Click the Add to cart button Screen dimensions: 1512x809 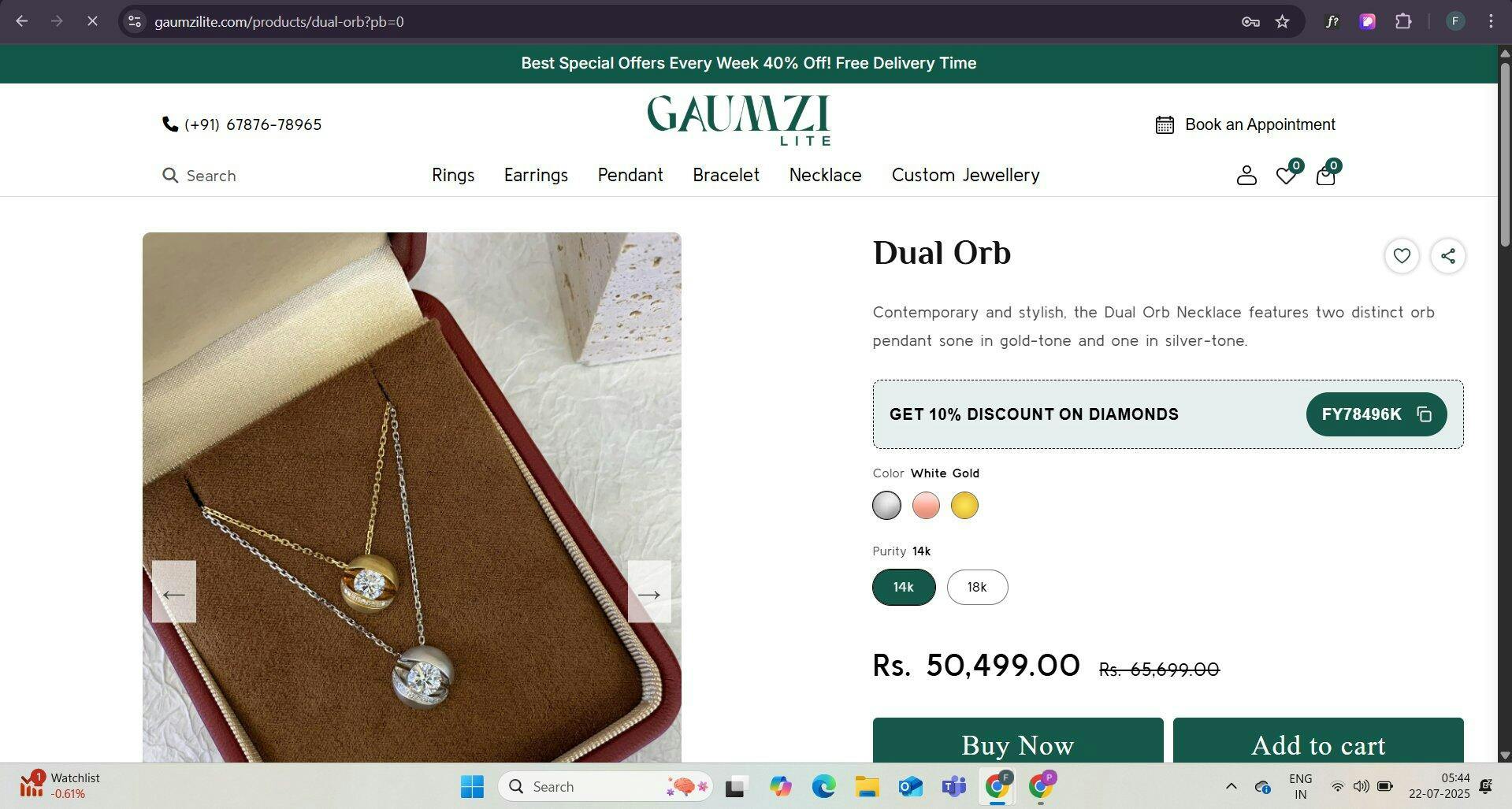1318,740
